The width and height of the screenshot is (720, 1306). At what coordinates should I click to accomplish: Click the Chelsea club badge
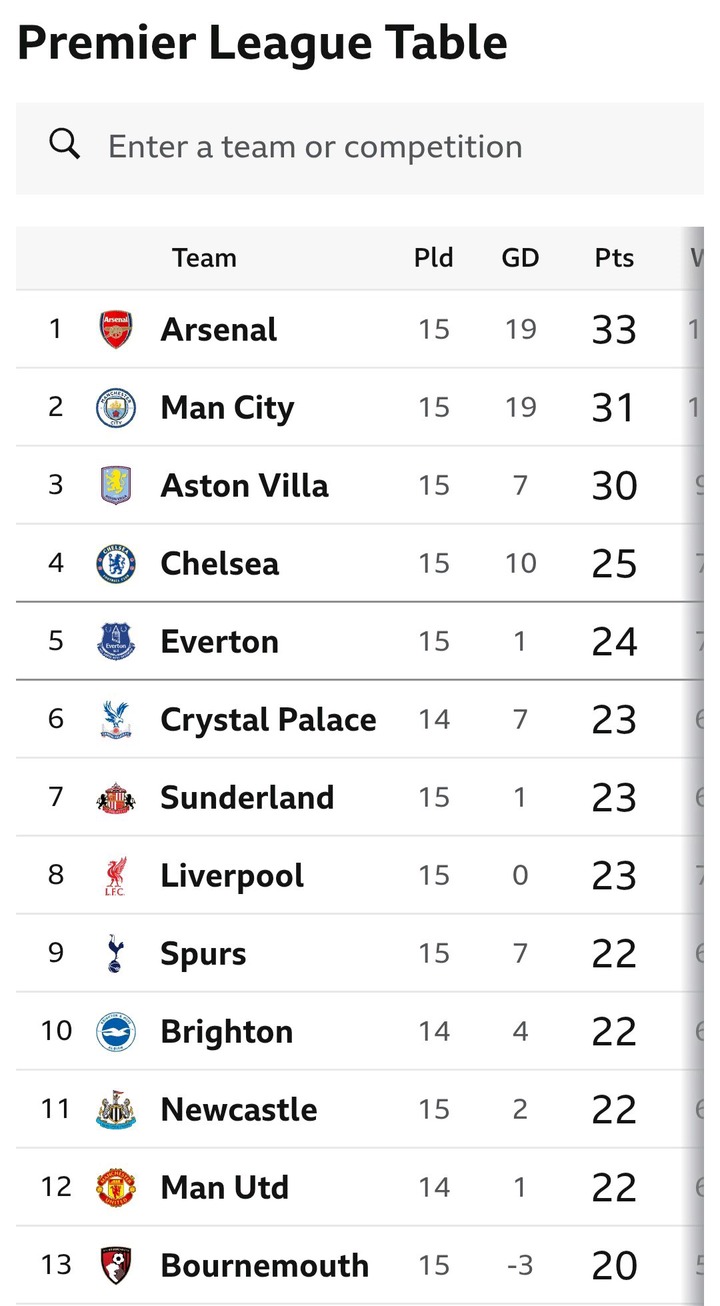pos(116,563)
